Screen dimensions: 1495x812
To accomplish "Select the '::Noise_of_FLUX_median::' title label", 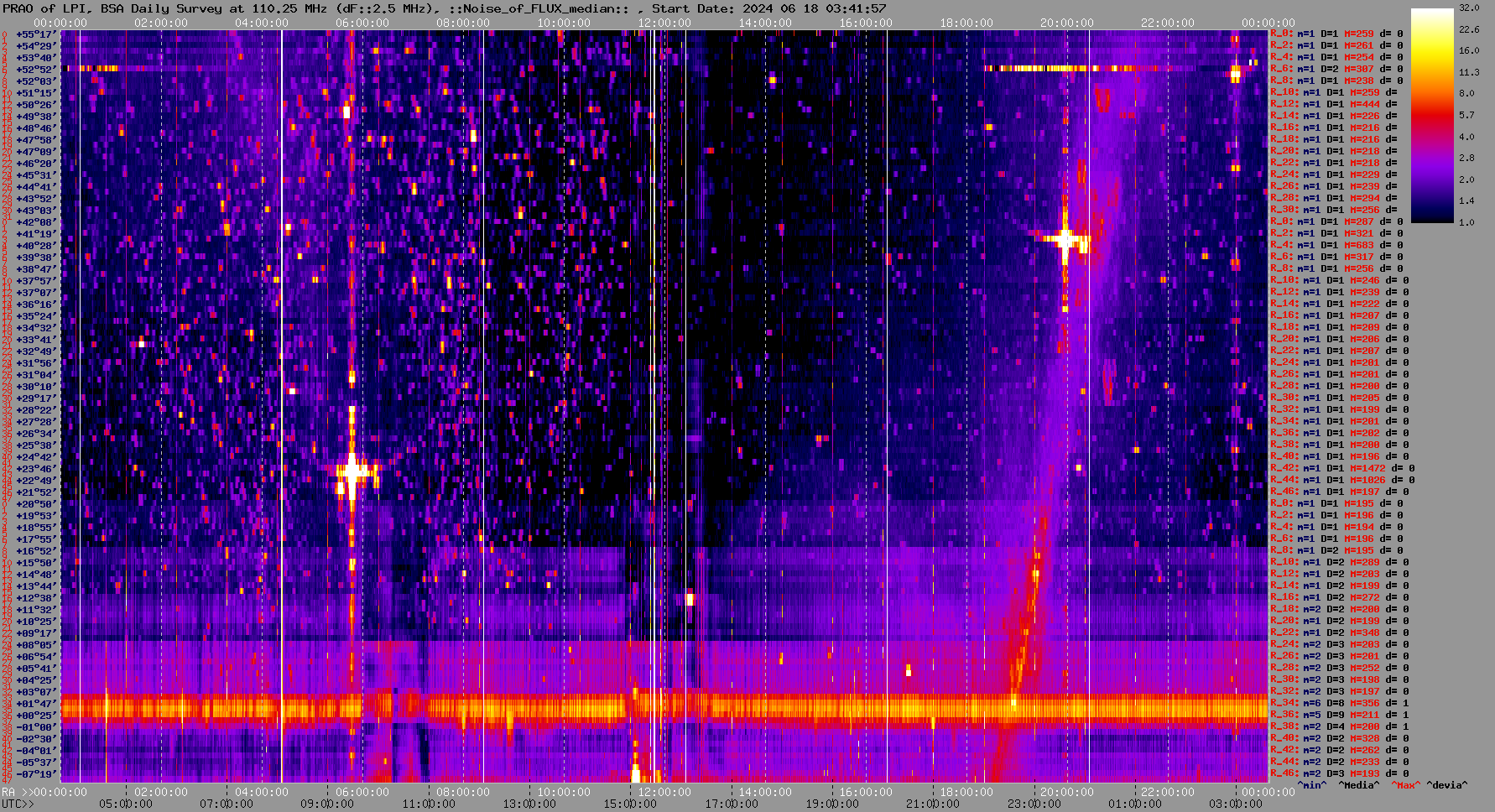I will (x=539, y=8).
